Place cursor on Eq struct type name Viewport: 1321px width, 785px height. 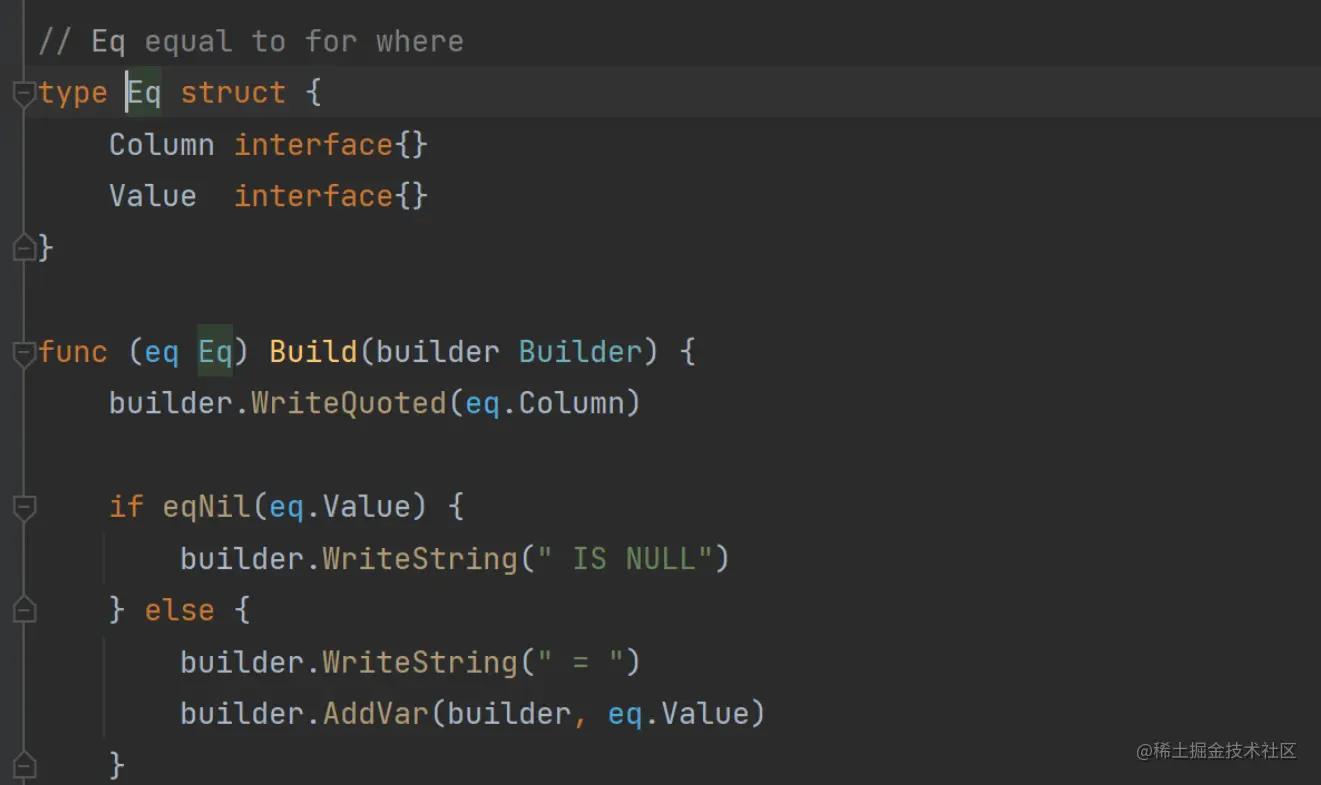click(x=144, y=94)
